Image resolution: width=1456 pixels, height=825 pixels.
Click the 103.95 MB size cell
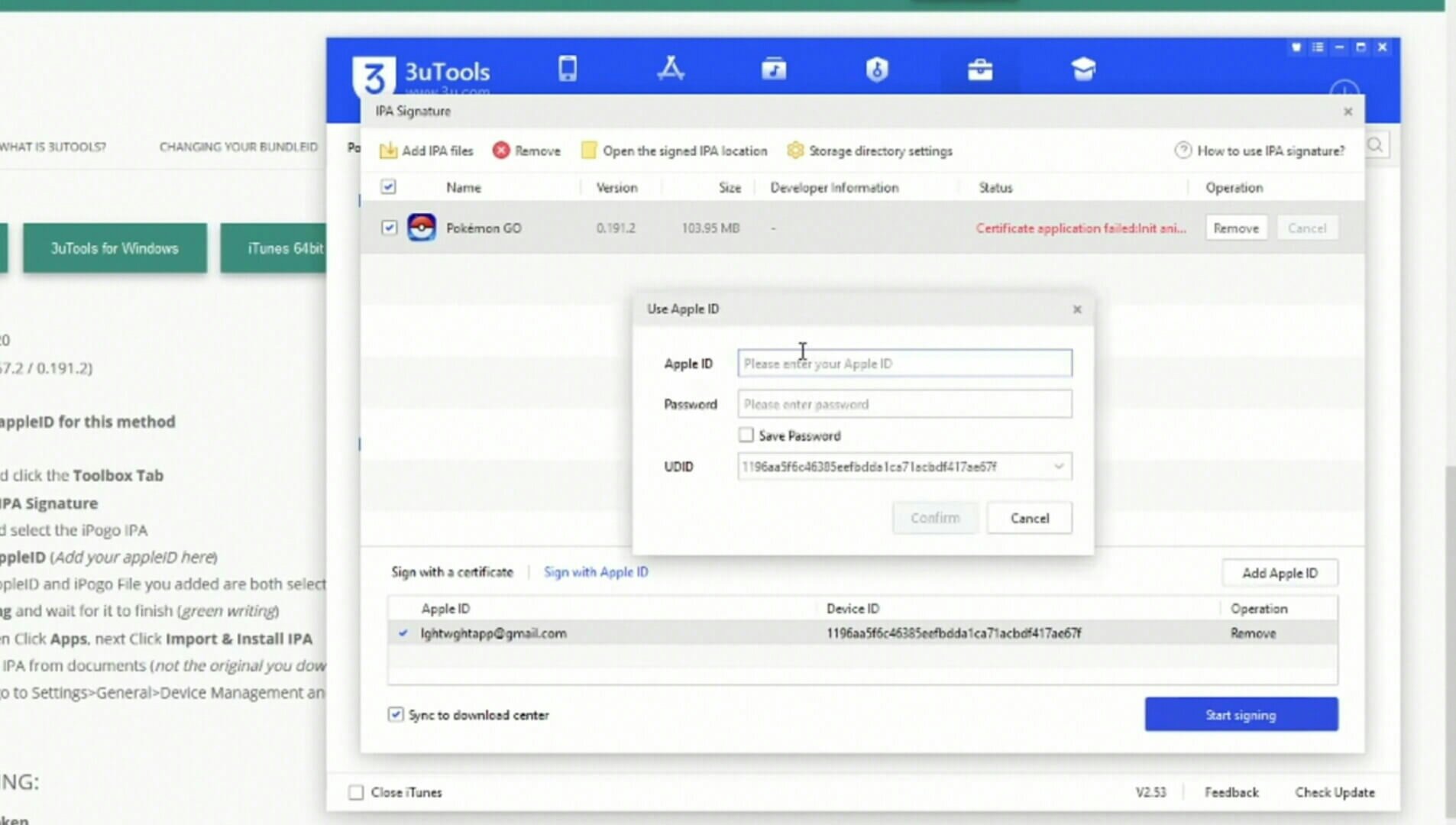point(710,228)
